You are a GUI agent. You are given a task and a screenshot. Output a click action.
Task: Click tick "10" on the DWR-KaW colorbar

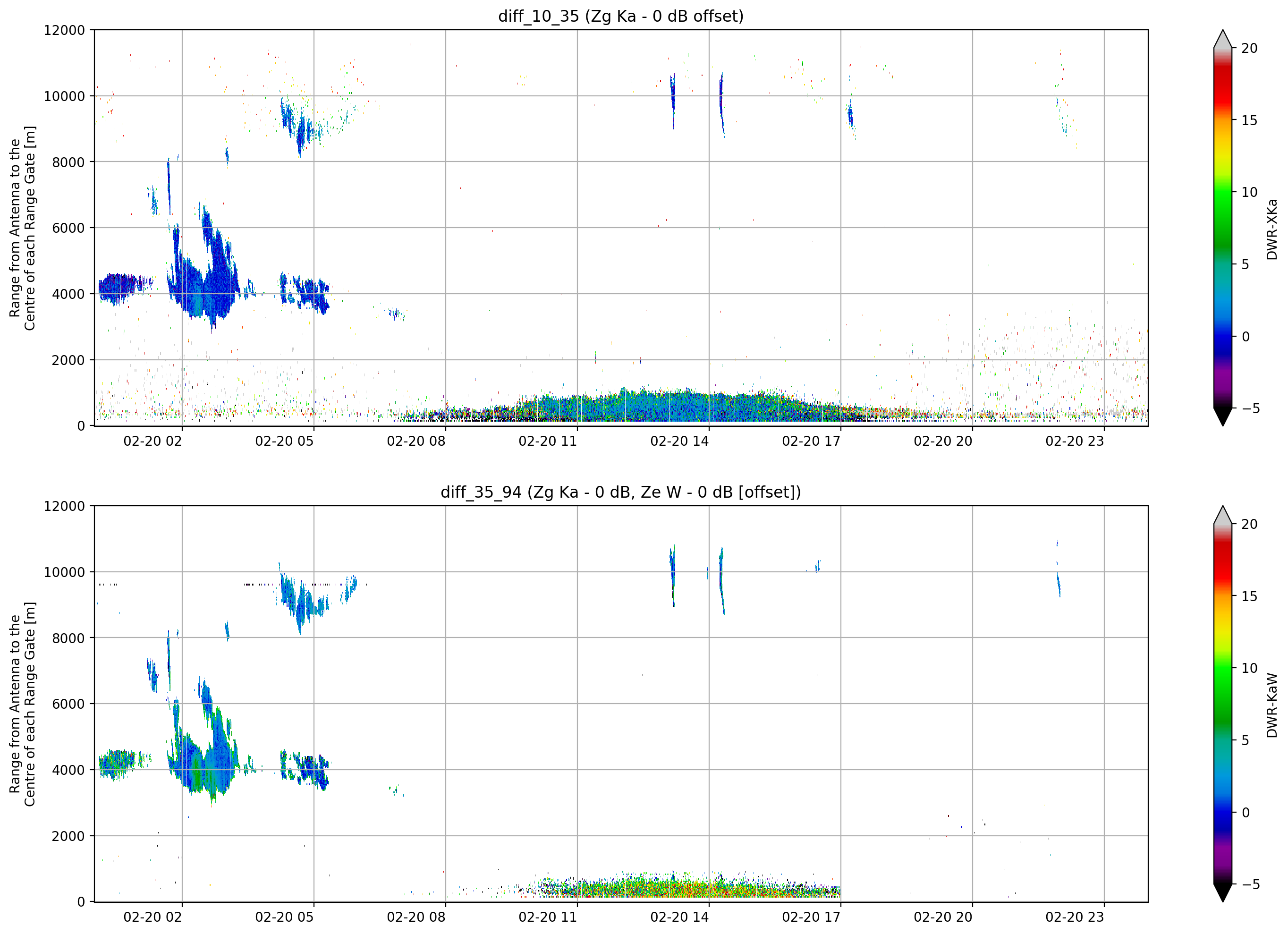[1249, 668]
